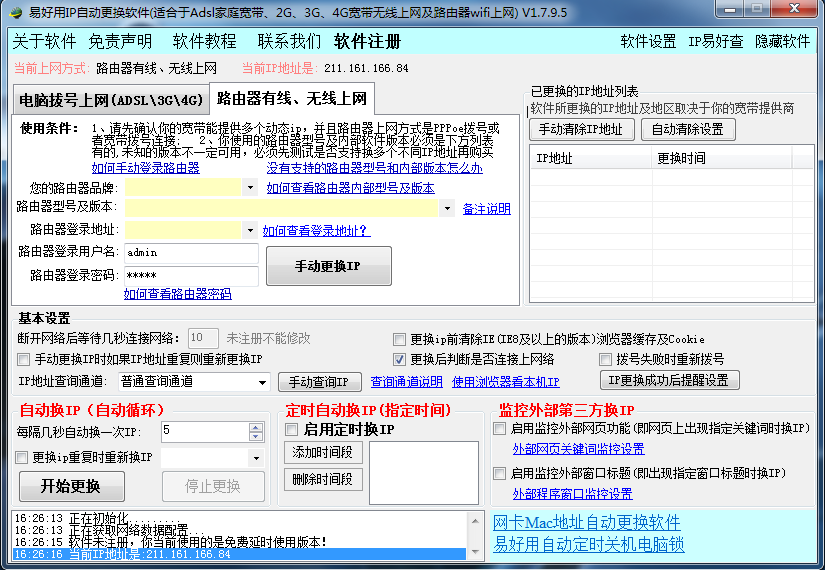The width and height of the screenshot is (825, 570).
Task: Open the 软件注册 menu item
Action: point(367,41)
